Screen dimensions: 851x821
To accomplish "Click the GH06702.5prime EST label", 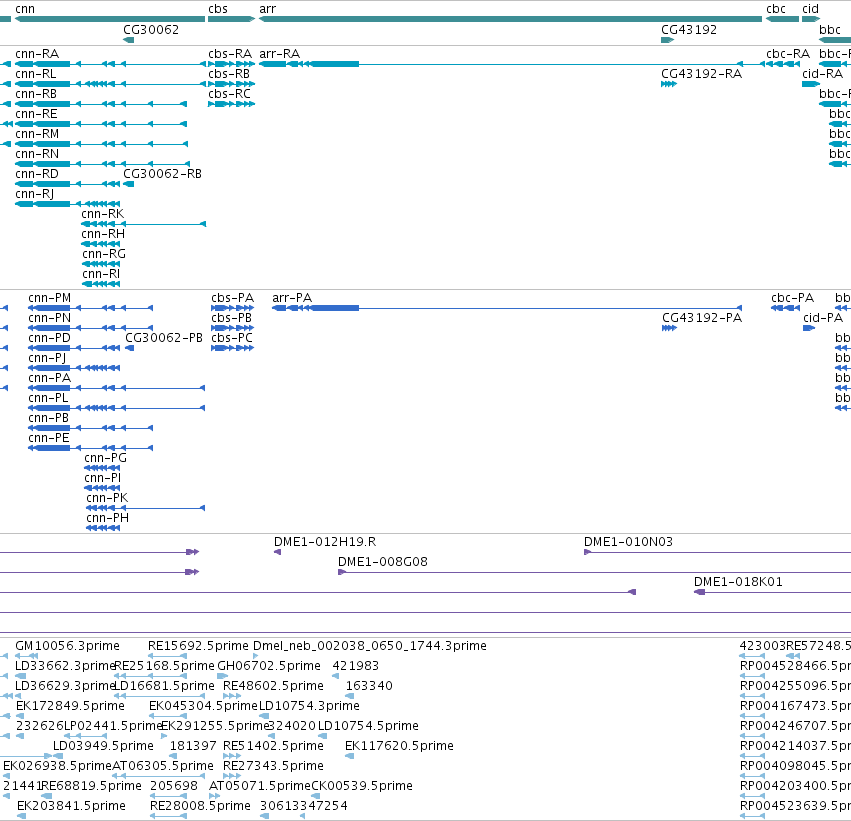I will click(x=269, y=666).
